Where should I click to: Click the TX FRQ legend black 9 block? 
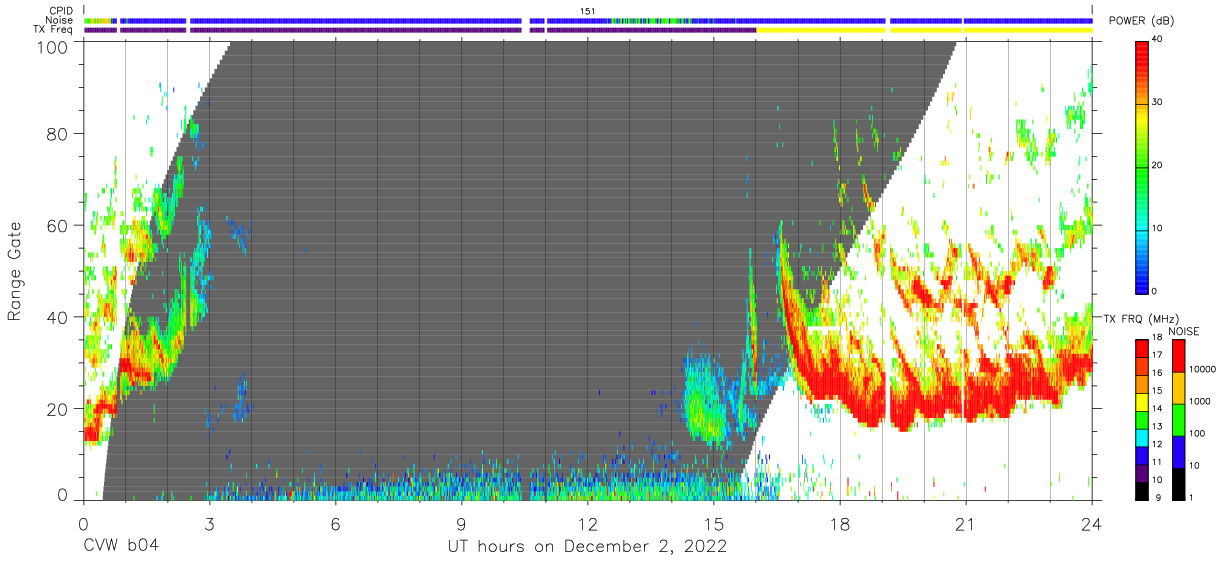click(x=1142, y=492)
